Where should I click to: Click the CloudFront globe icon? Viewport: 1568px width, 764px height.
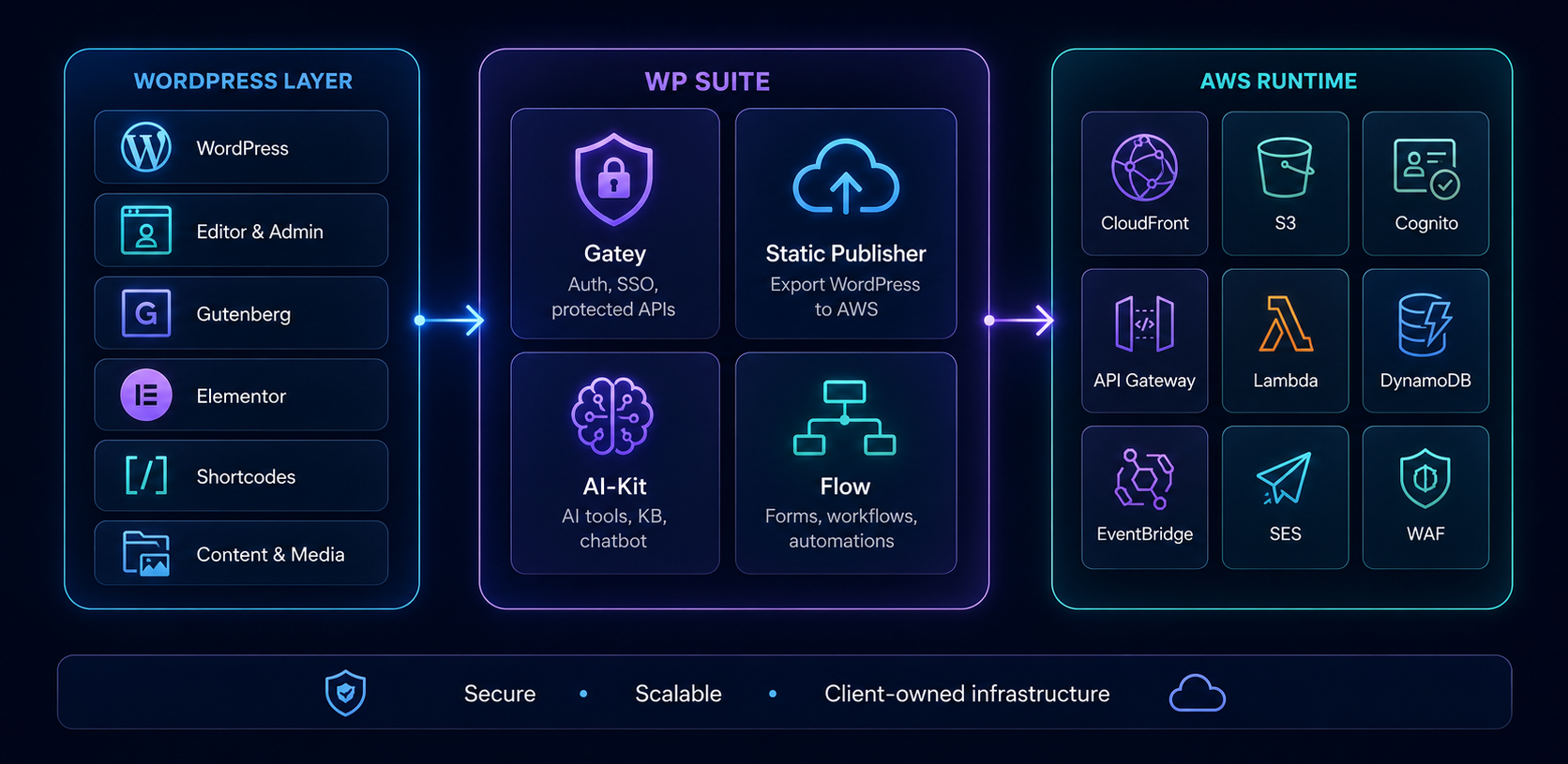click(x=1145, y=168)
